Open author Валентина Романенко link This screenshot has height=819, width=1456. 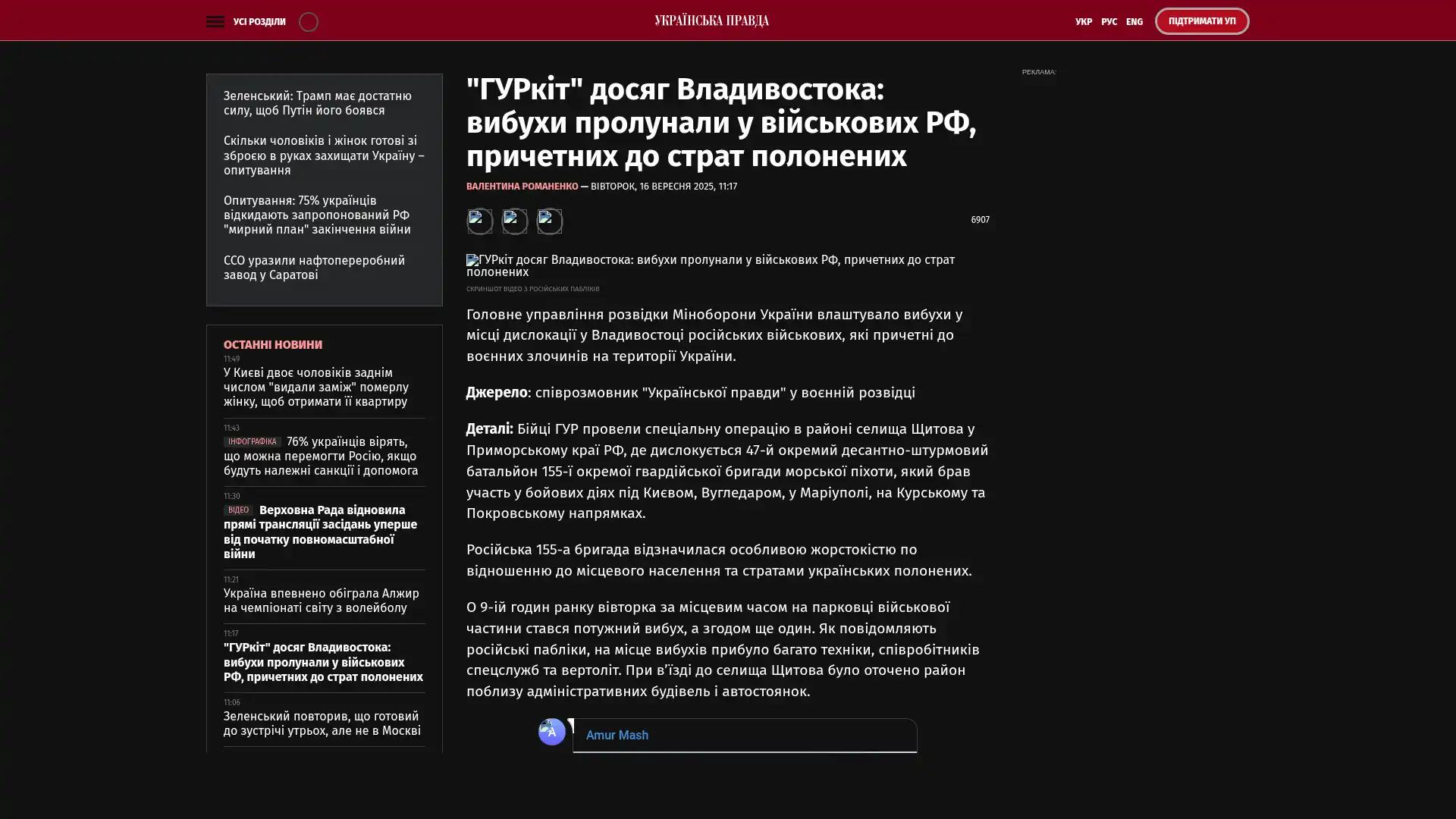pos(522,187)
